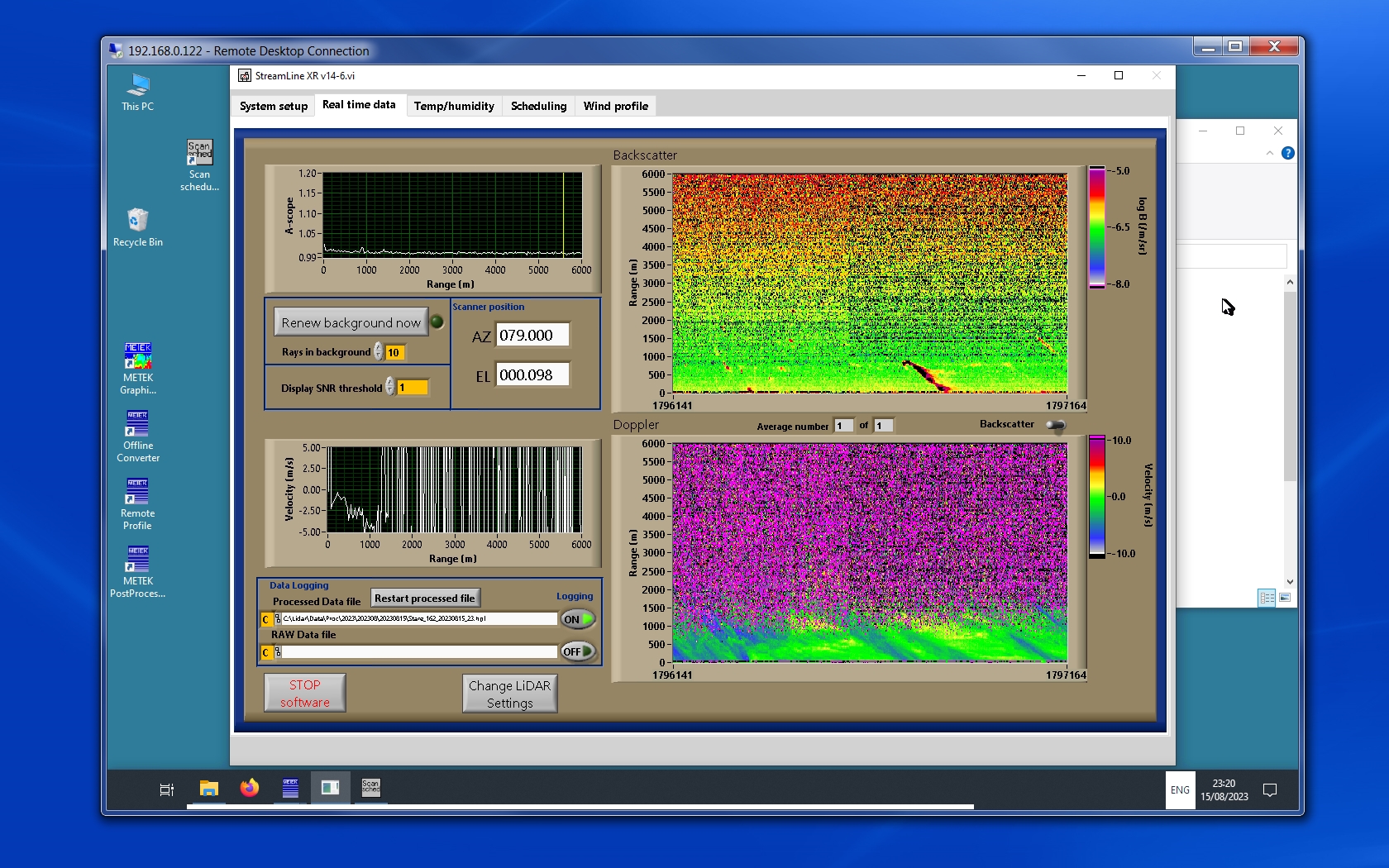The width and height of the screenshot is (1389, 868).
Task: Switch to the Wind profile tab
Action: click(x=615, y=106)
